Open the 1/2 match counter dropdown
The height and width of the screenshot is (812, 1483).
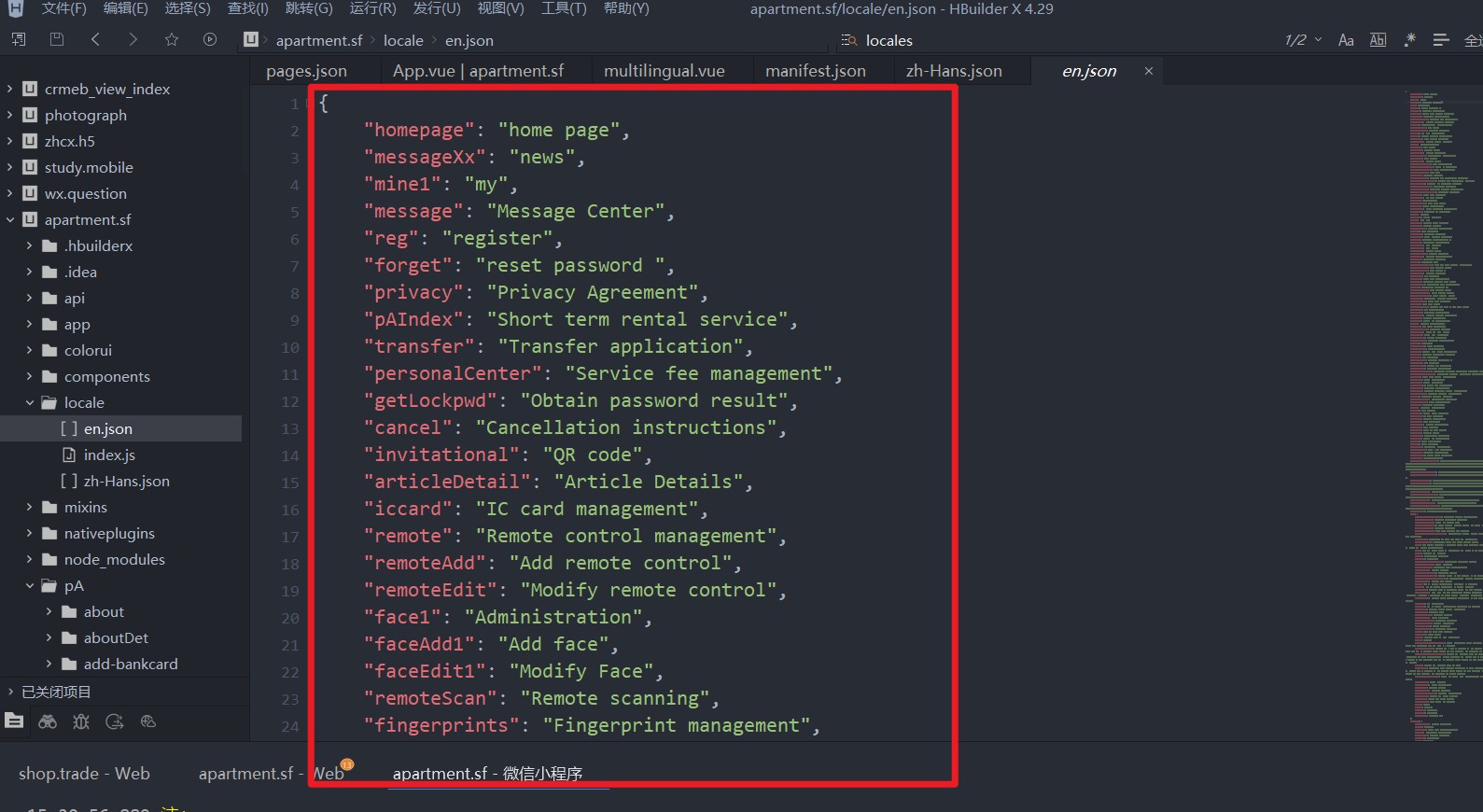[x=1303, y=40]
